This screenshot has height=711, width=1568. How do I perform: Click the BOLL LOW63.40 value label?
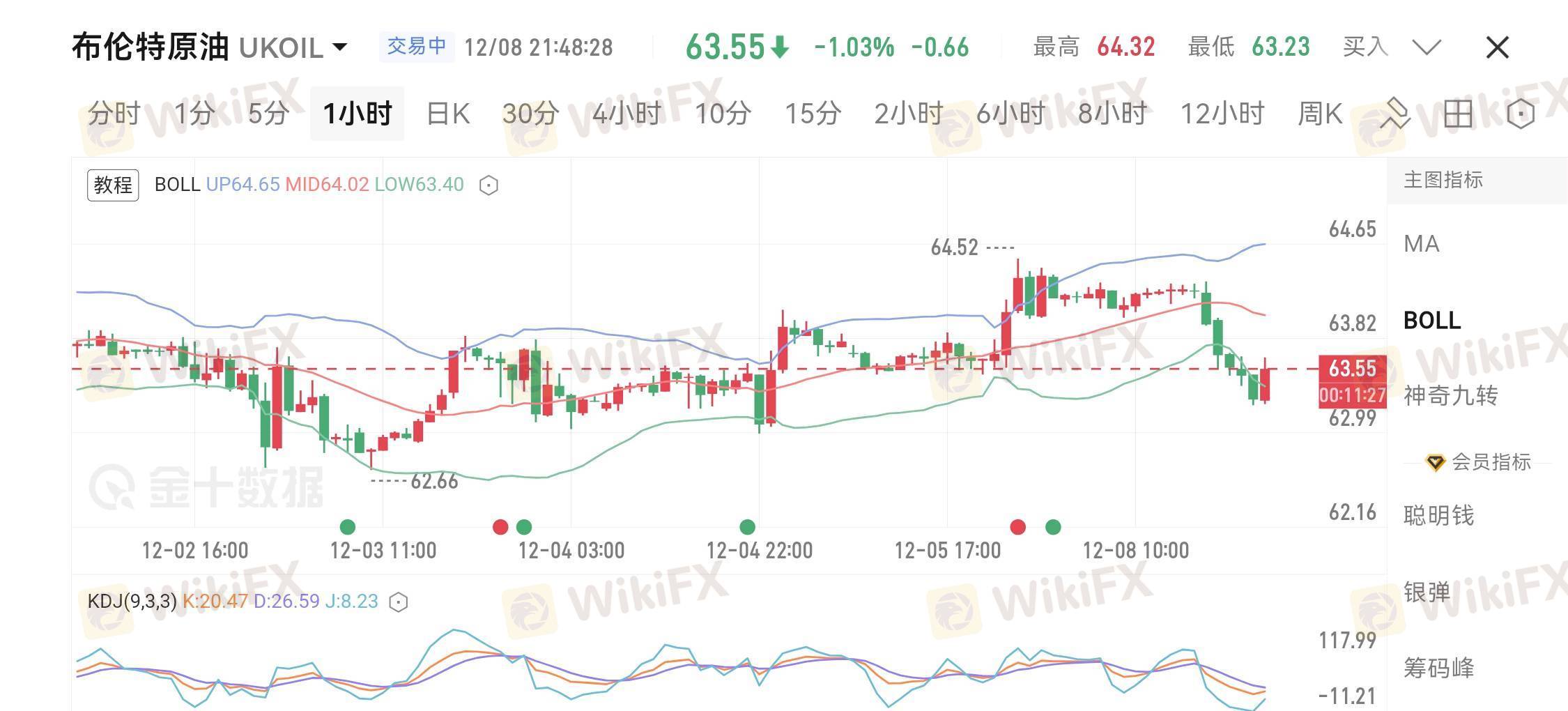click(x=420, y=185)
